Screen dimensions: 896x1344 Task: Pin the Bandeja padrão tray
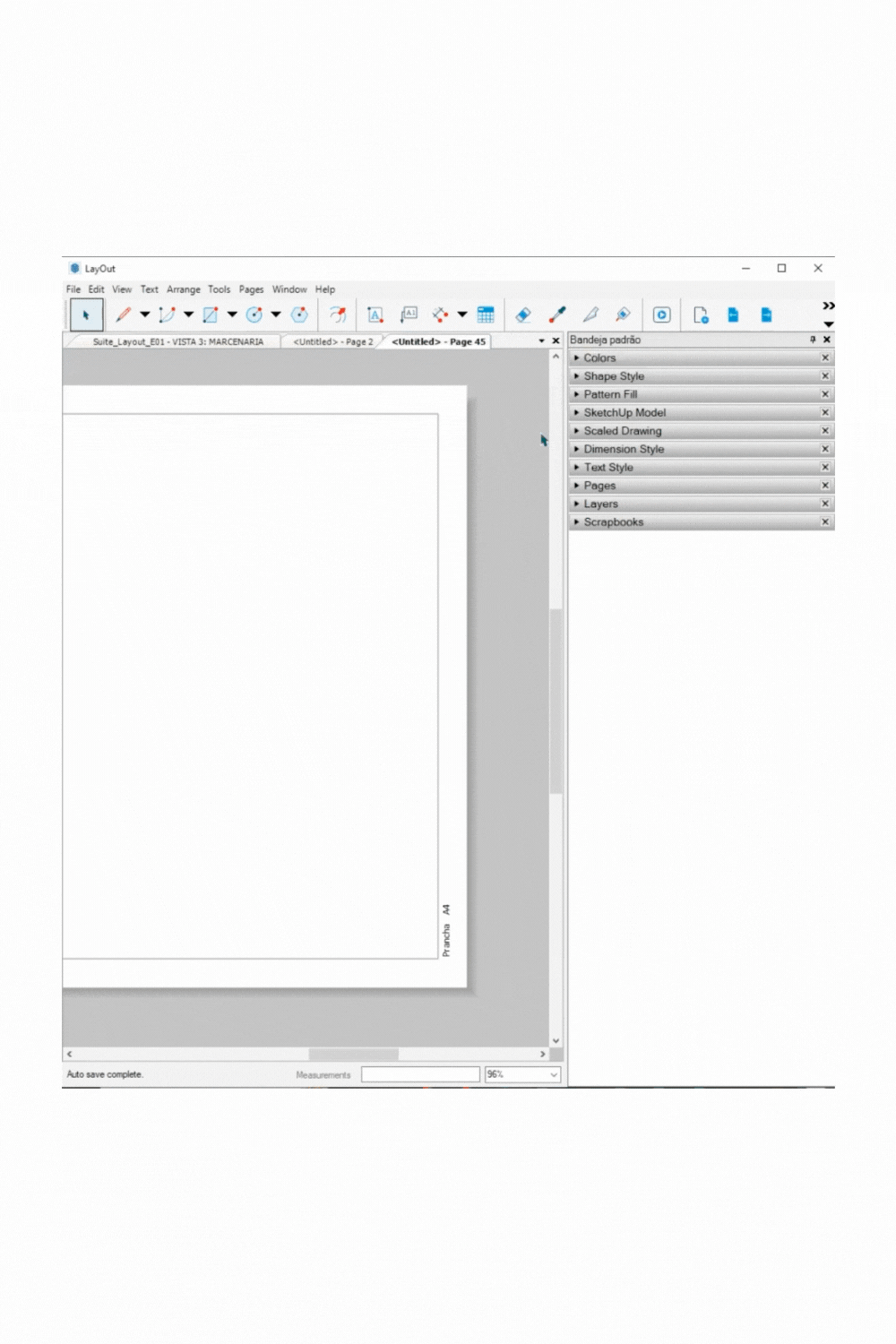[x=813, y=340]
